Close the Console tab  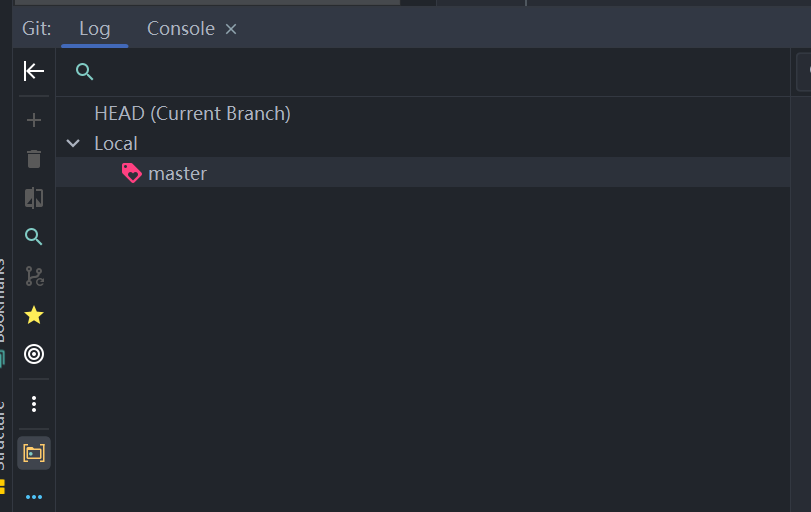pyautogui.click(x=231, y=29)
